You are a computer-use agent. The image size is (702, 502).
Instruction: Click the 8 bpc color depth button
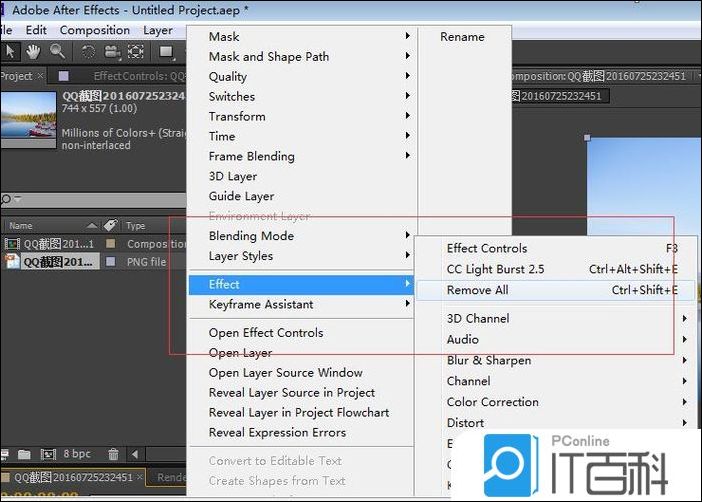(x=78, y=454)
